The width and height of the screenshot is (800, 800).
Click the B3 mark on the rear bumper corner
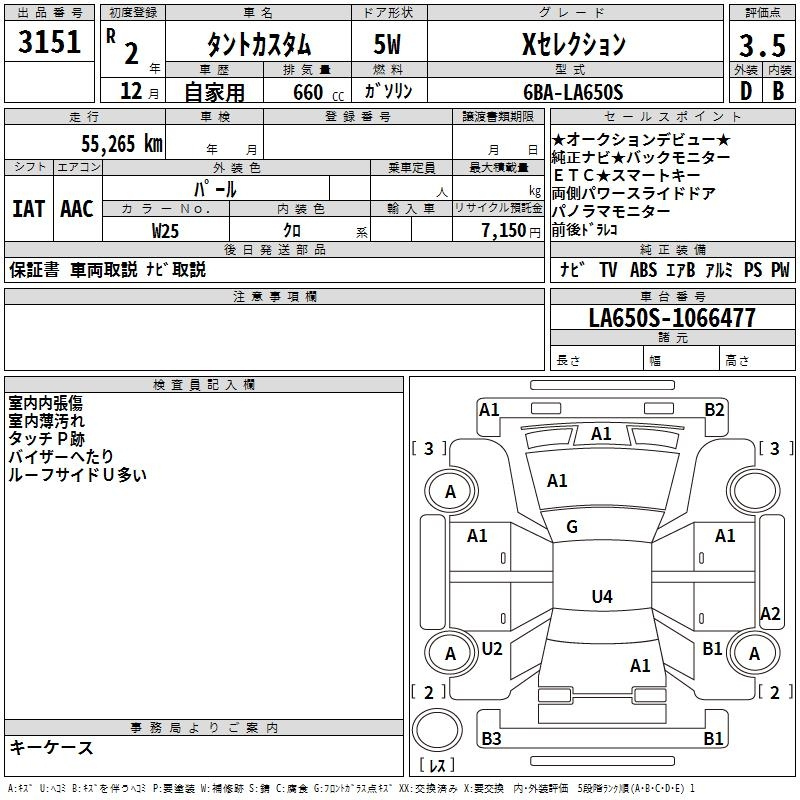491,739
